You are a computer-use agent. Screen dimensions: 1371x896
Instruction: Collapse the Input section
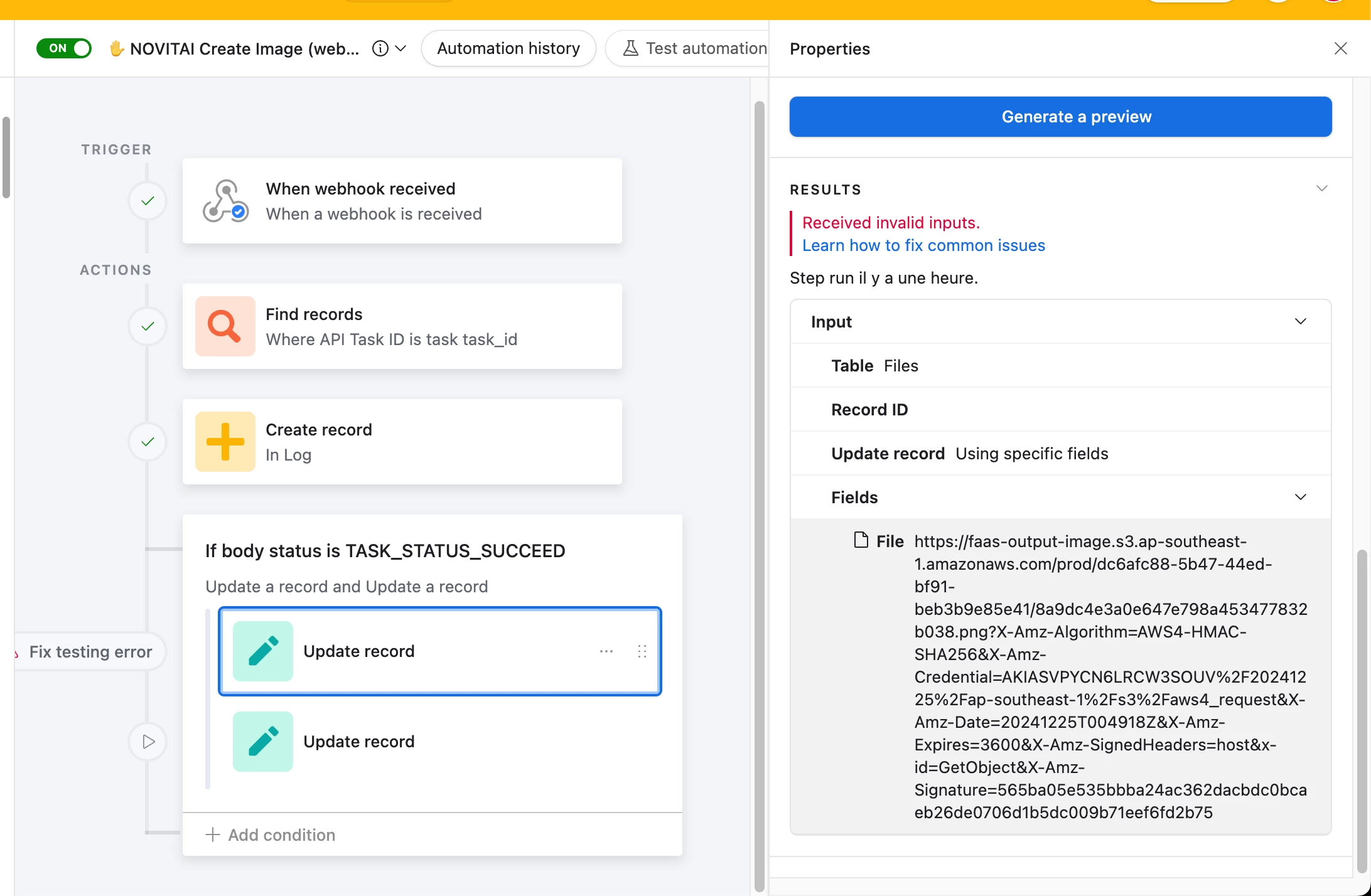[x=1300, y=321]
